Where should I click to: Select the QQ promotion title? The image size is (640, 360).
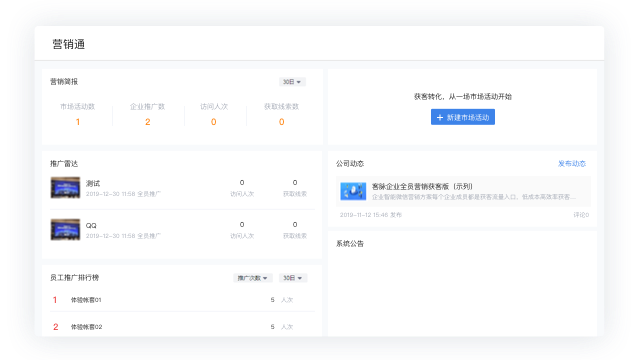tap(91, 225)
